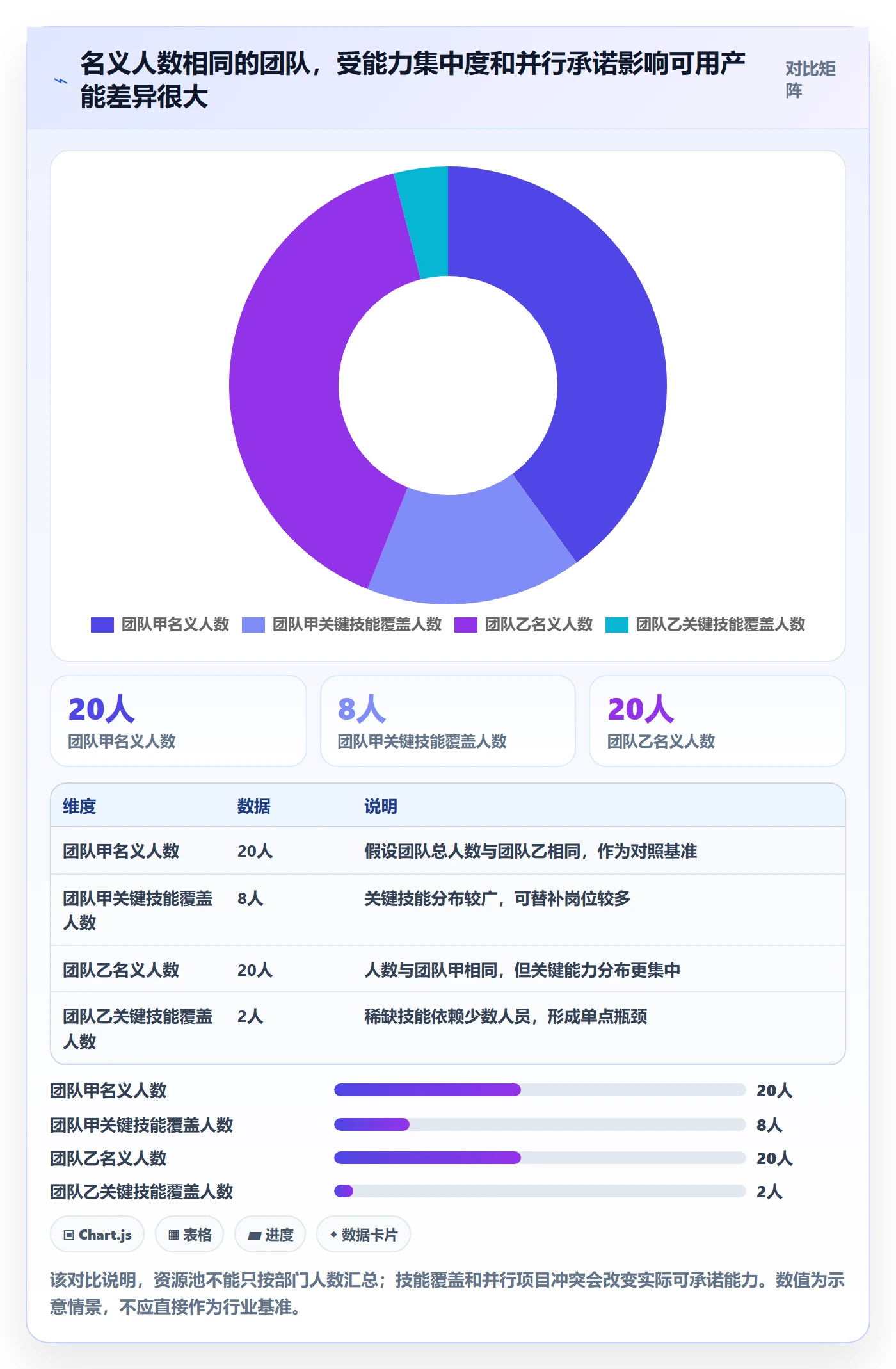The height and width of the screenshot is (1369, 896).
Task: Click the 数据卡片 tag
Action: coord(364,1235)
